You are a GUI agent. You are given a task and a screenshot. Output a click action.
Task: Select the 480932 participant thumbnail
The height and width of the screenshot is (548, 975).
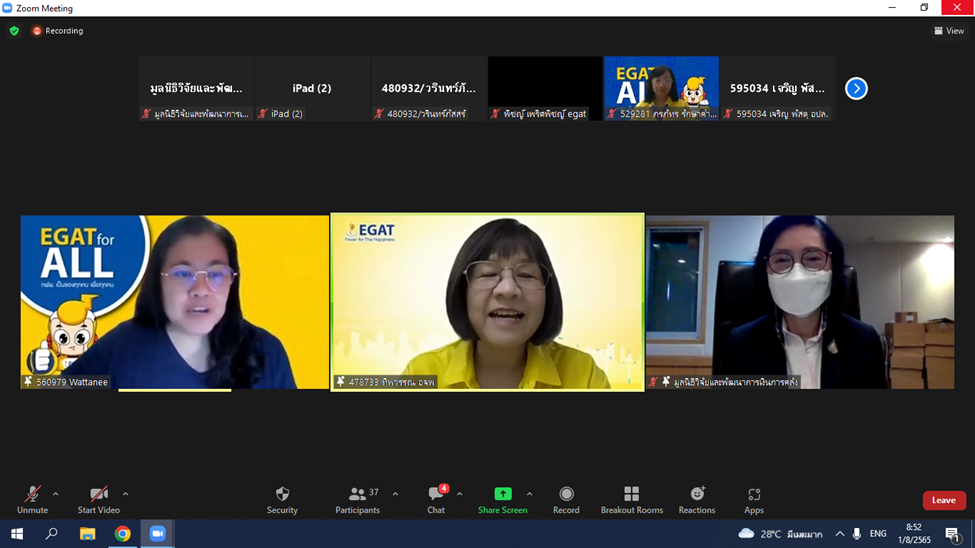click(428, 88)
